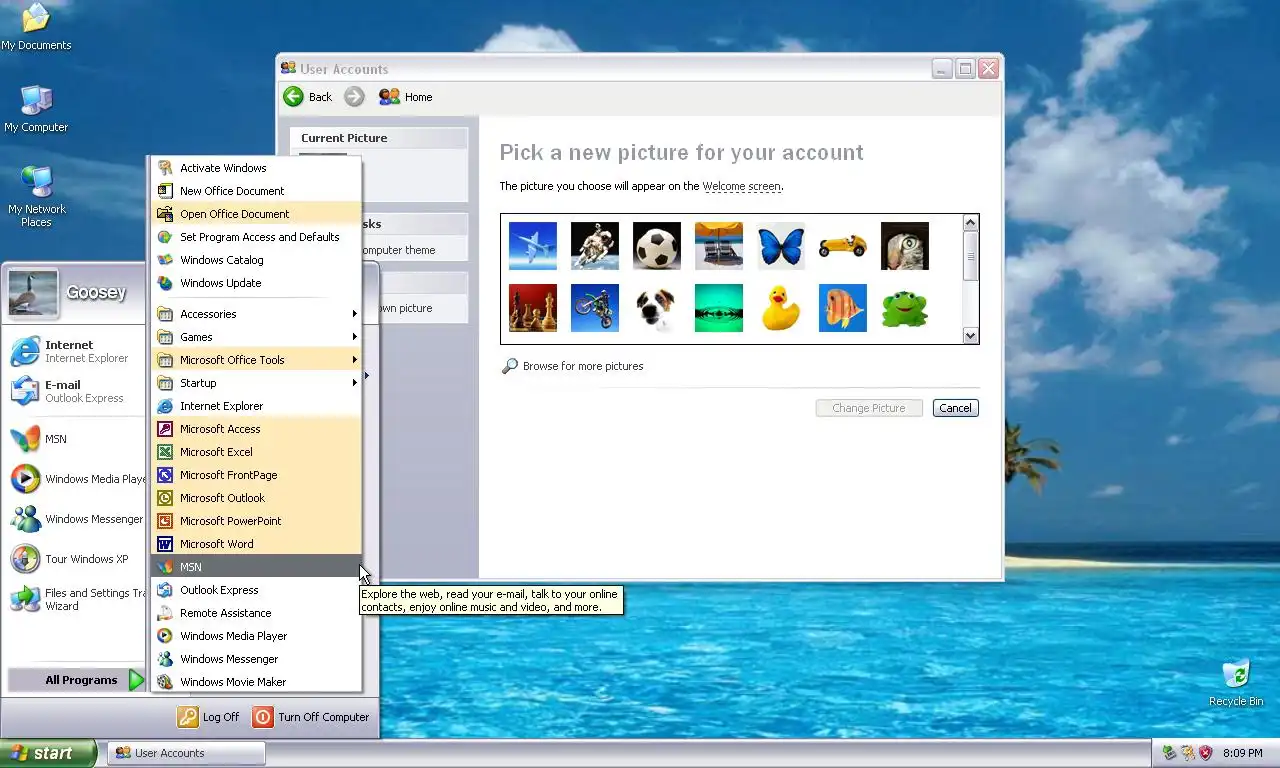Select the cat face picture
The height and width of the screenshot is (768, 1280).
click(x=905, y=246)
